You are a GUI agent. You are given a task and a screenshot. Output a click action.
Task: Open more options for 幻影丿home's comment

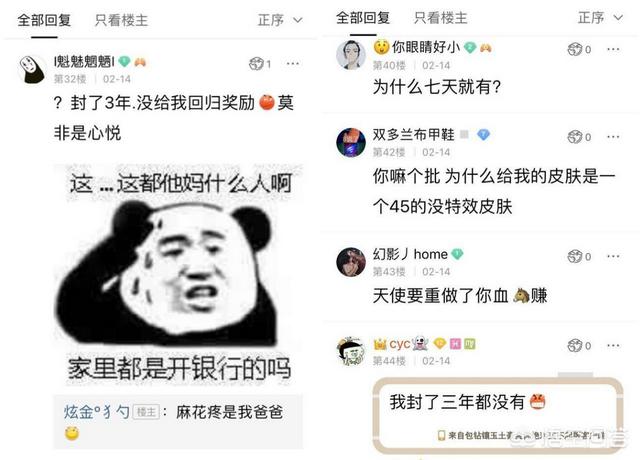pos(613,256)
